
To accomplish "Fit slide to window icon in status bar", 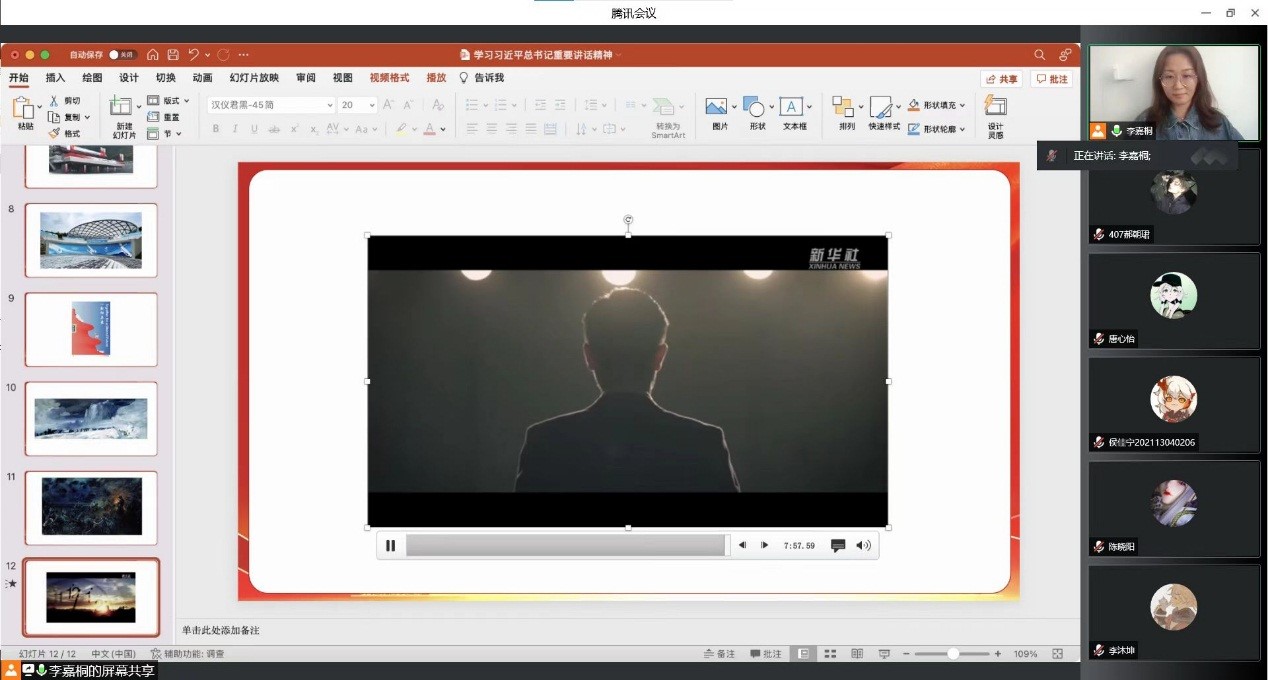I will coord(1057,654).
